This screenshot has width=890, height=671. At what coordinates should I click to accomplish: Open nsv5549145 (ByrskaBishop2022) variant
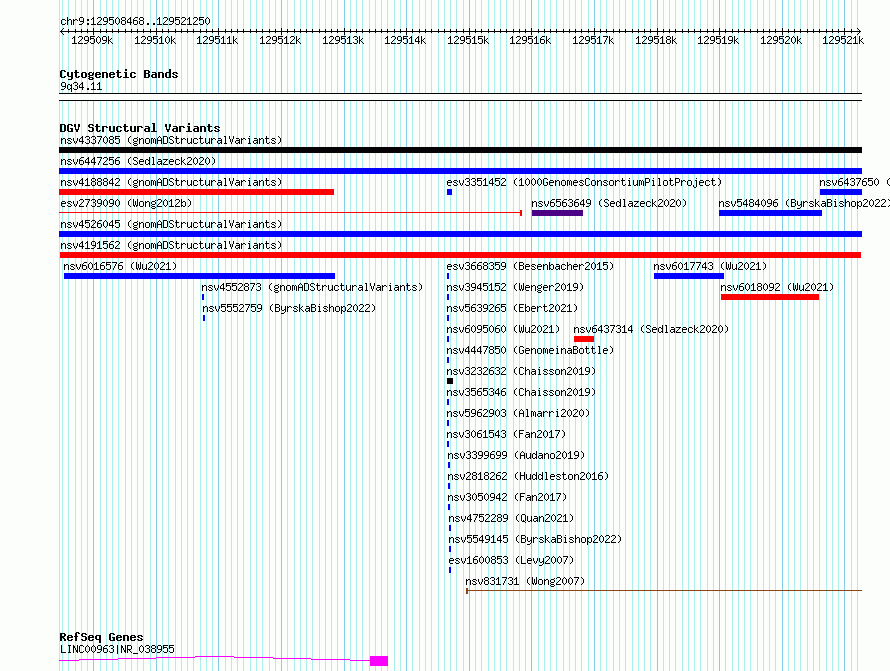click(535, 539)
